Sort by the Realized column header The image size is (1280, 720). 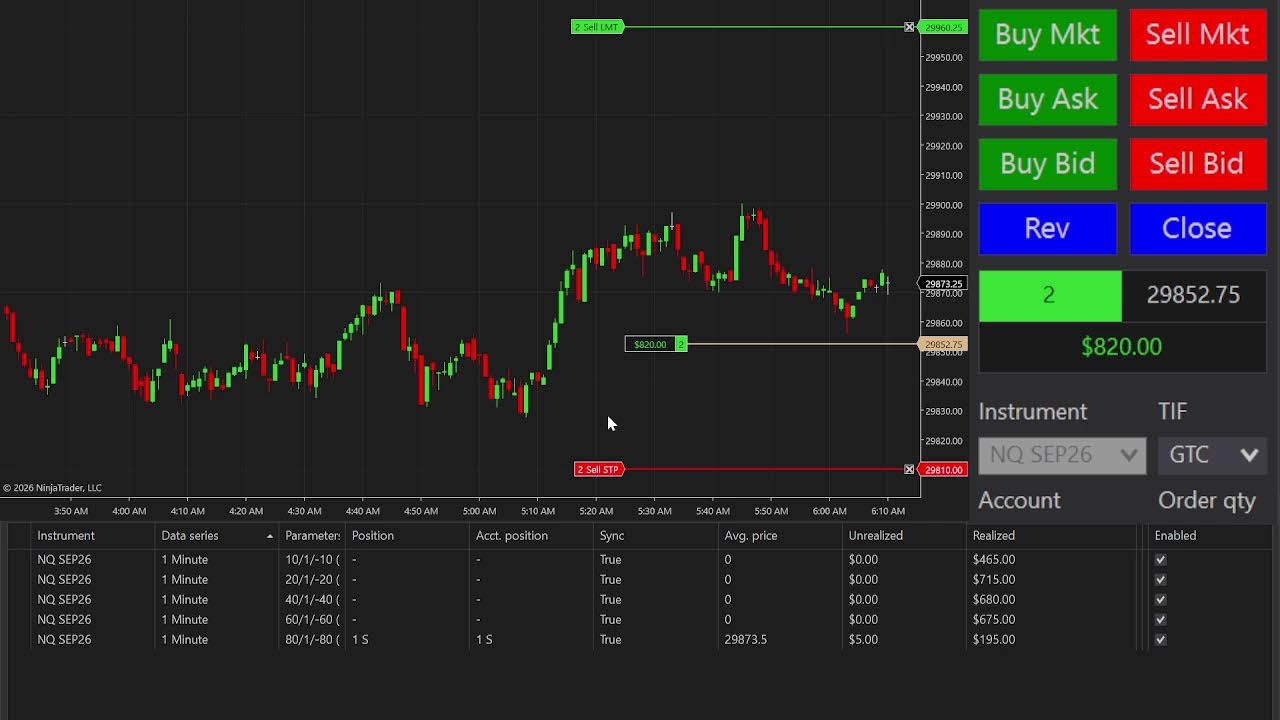click(1052, 536)
